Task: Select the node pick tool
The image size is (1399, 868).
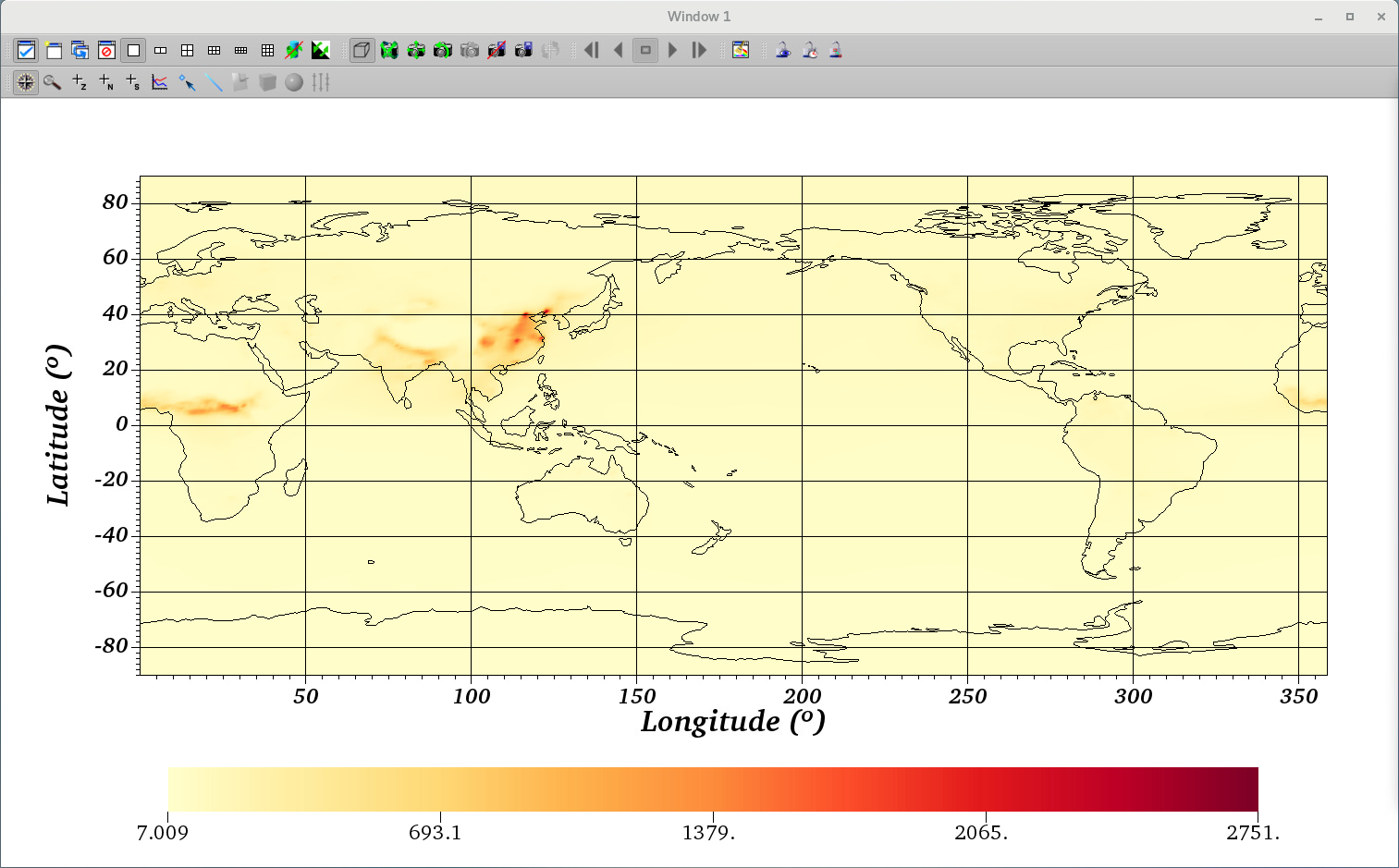Action: pos(106,82)
